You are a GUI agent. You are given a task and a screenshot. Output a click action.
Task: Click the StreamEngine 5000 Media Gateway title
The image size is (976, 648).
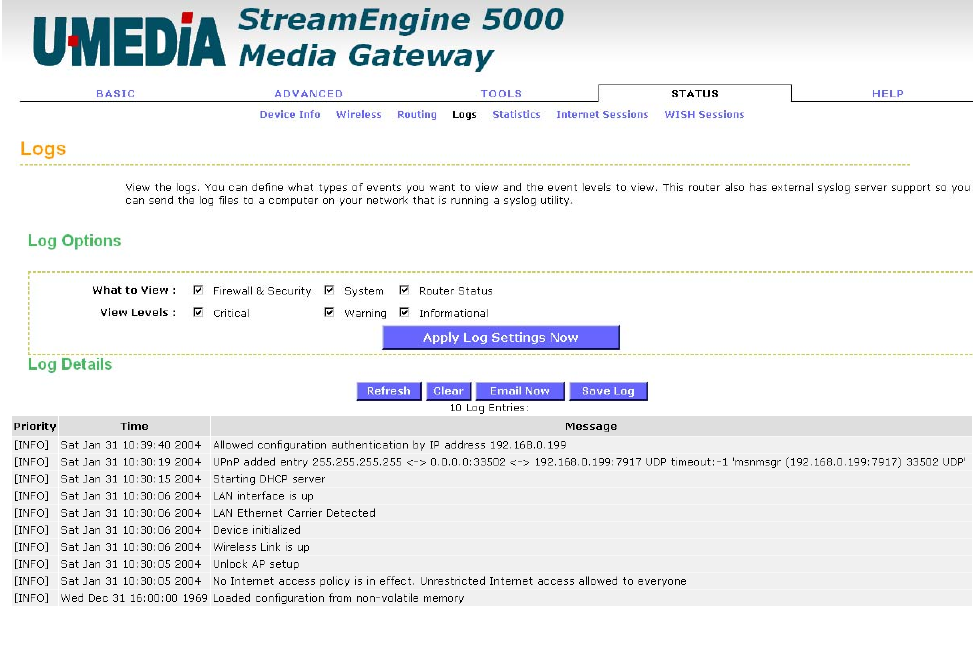(x=401, y=37)
